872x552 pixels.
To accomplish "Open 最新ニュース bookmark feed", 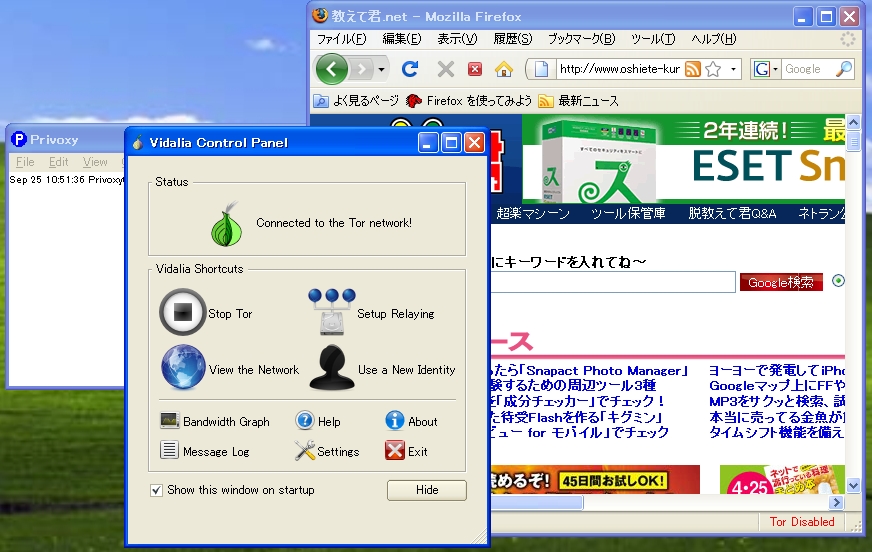I will pos(578,101).
